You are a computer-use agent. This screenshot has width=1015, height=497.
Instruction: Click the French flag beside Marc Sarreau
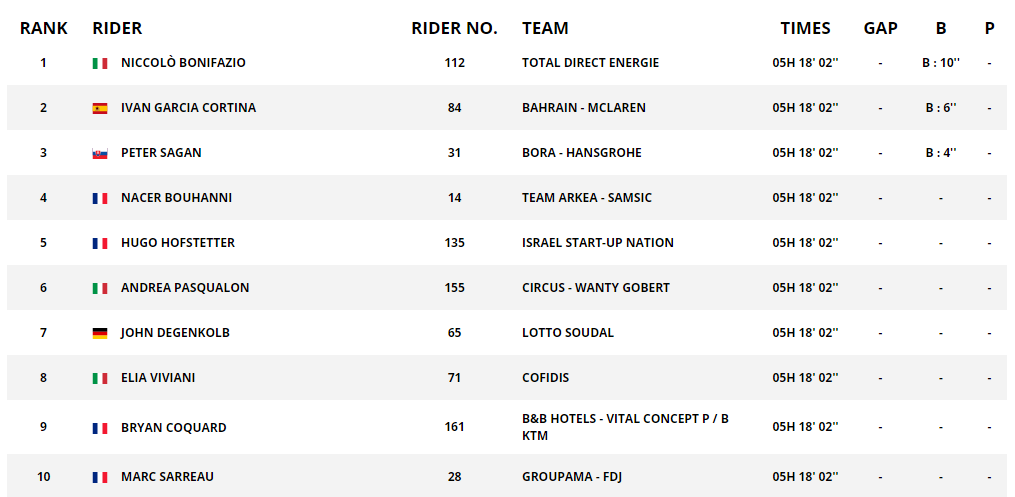click(100, 477)
